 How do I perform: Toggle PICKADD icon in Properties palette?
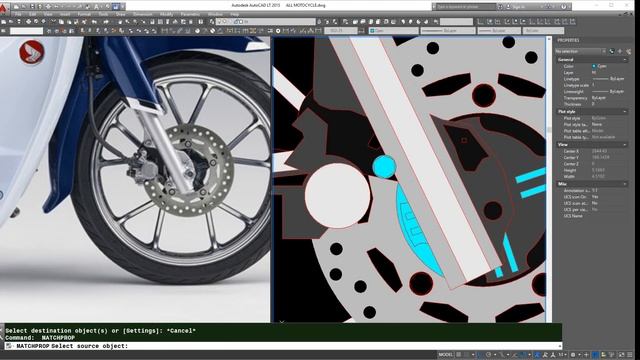611,51
